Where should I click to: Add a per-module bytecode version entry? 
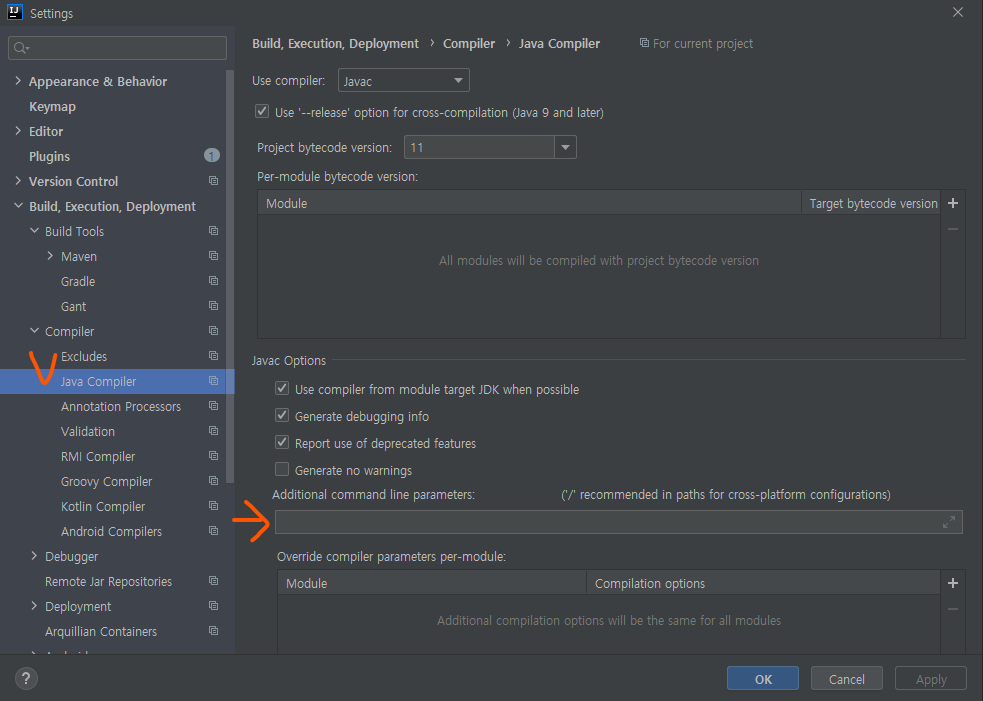(953, 203)
